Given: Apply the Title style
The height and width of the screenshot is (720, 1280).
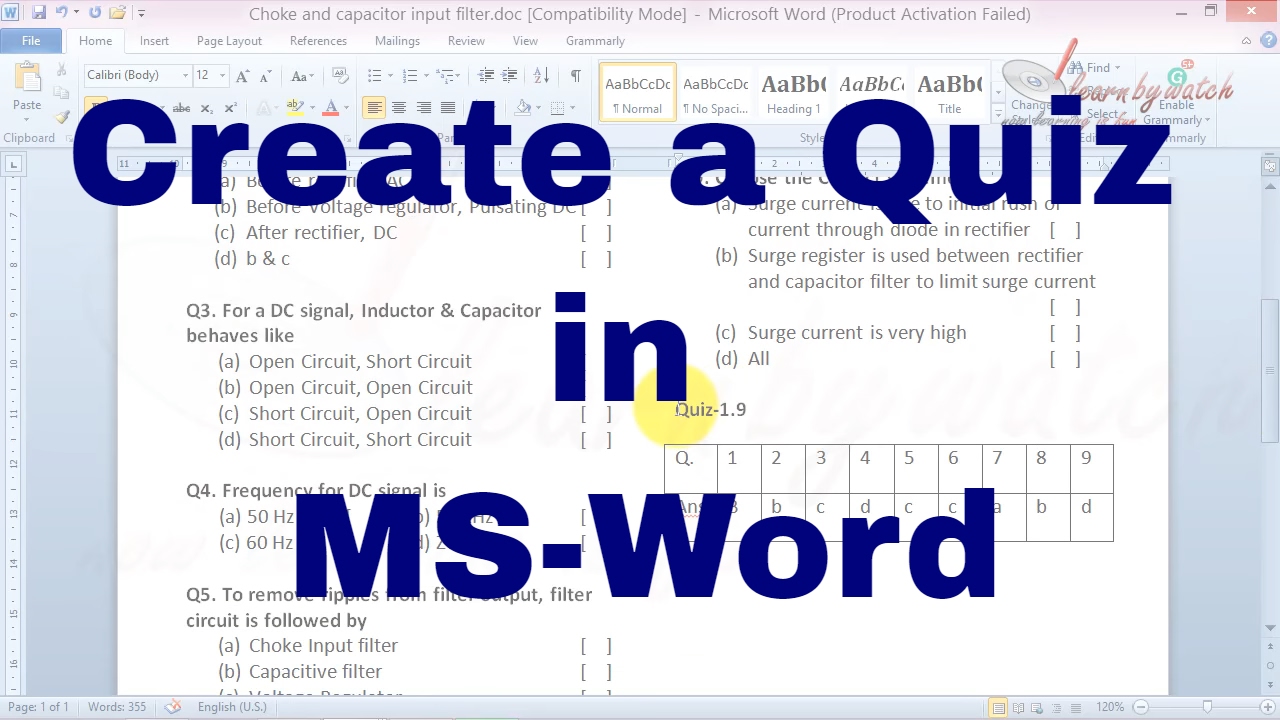Looking at the screenshot, I should (950, 93).
